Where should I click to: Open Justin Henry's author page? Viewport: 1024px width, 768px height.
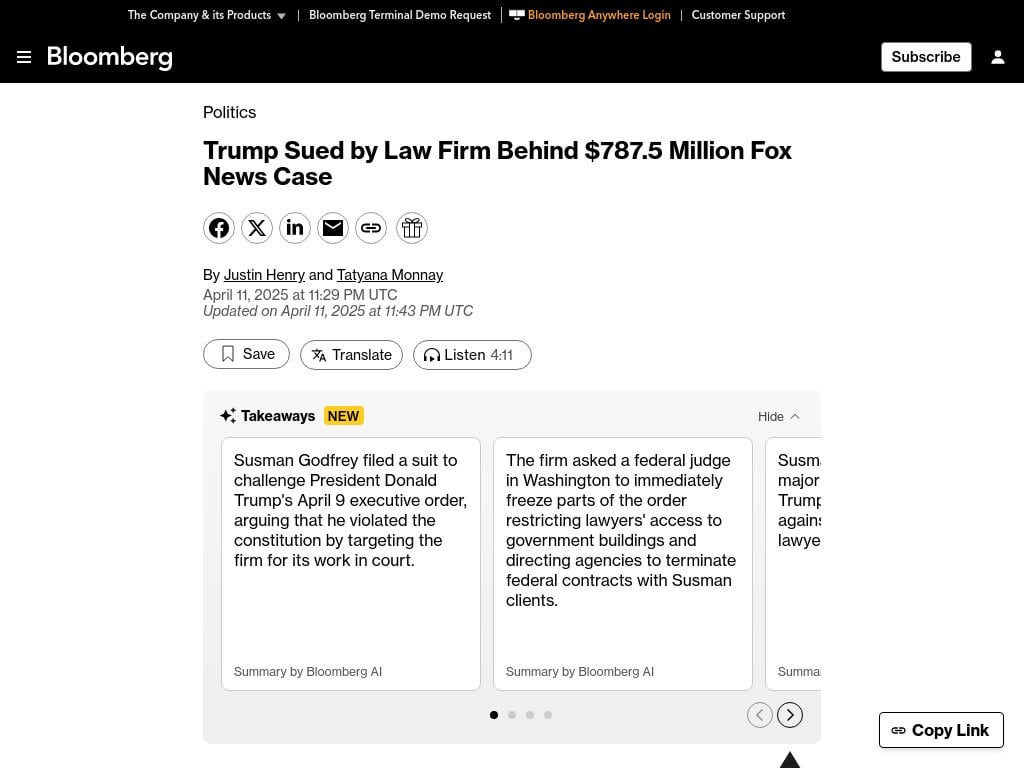click(x=264, y=275)
